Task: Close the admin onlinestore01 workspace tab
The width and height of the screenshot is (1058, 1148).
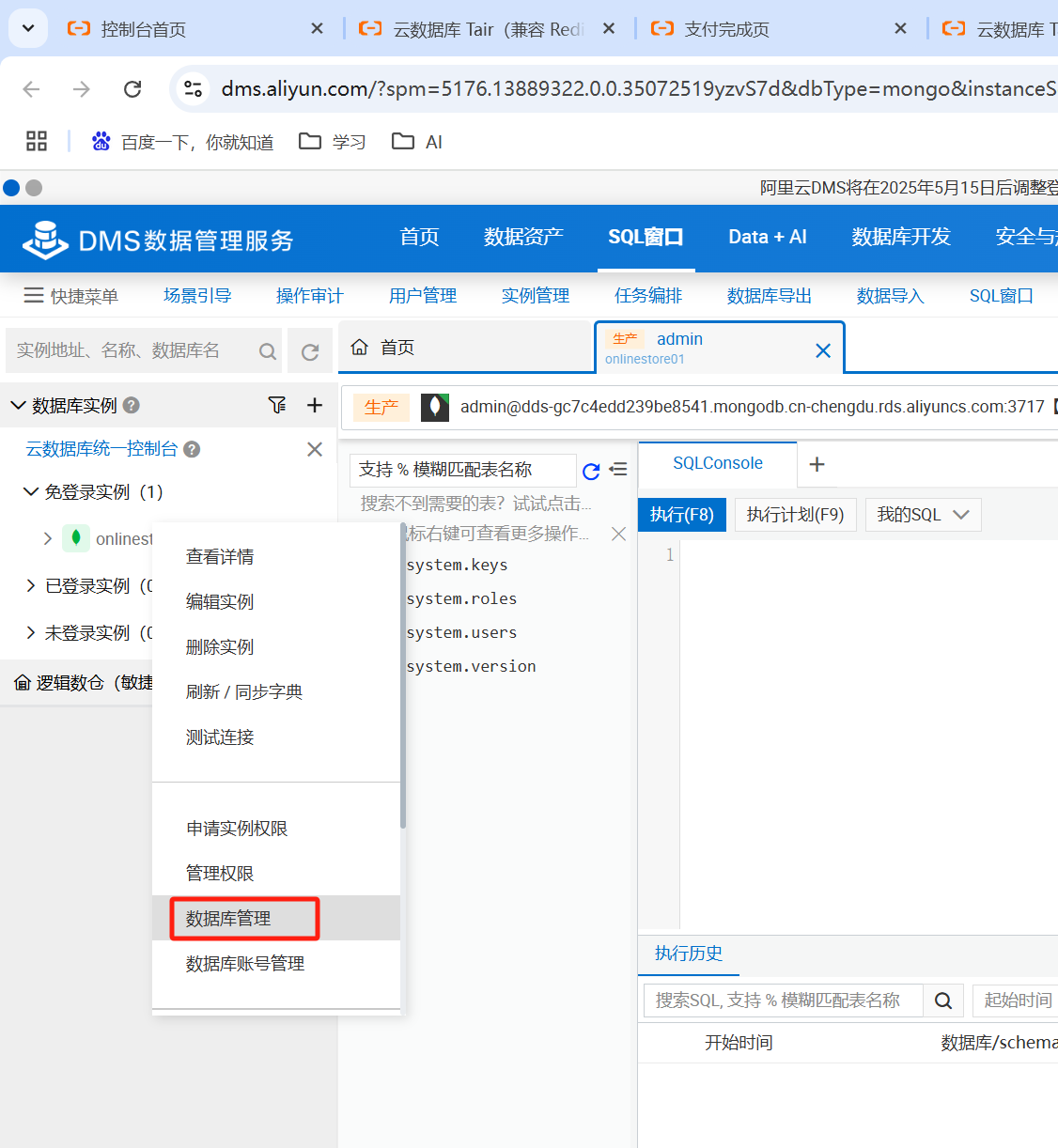Action: pyautogui.click(x=823, y=350)
